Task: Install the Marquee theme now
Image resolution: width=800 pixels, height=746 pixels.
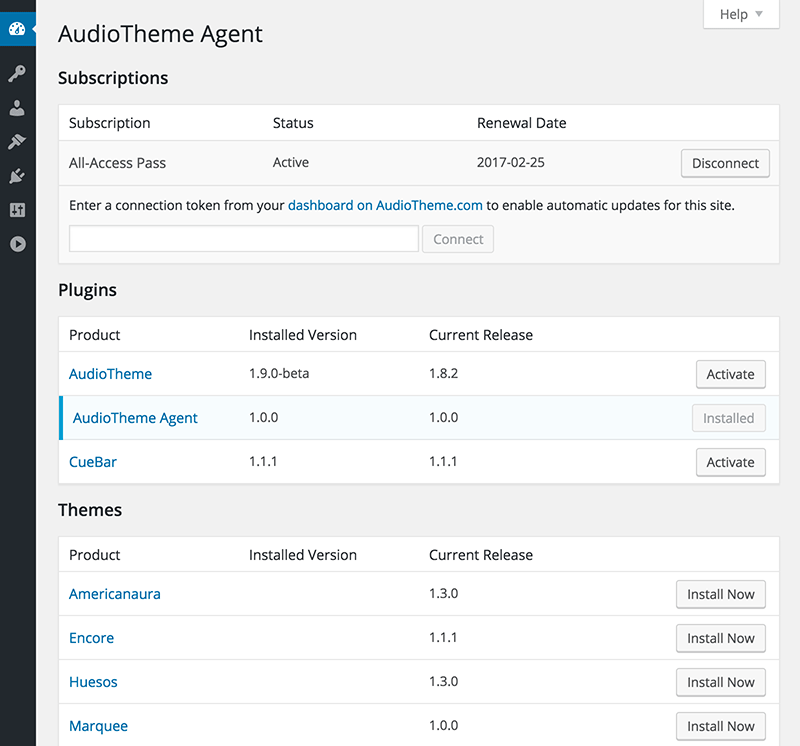Action: coord(720,726)
